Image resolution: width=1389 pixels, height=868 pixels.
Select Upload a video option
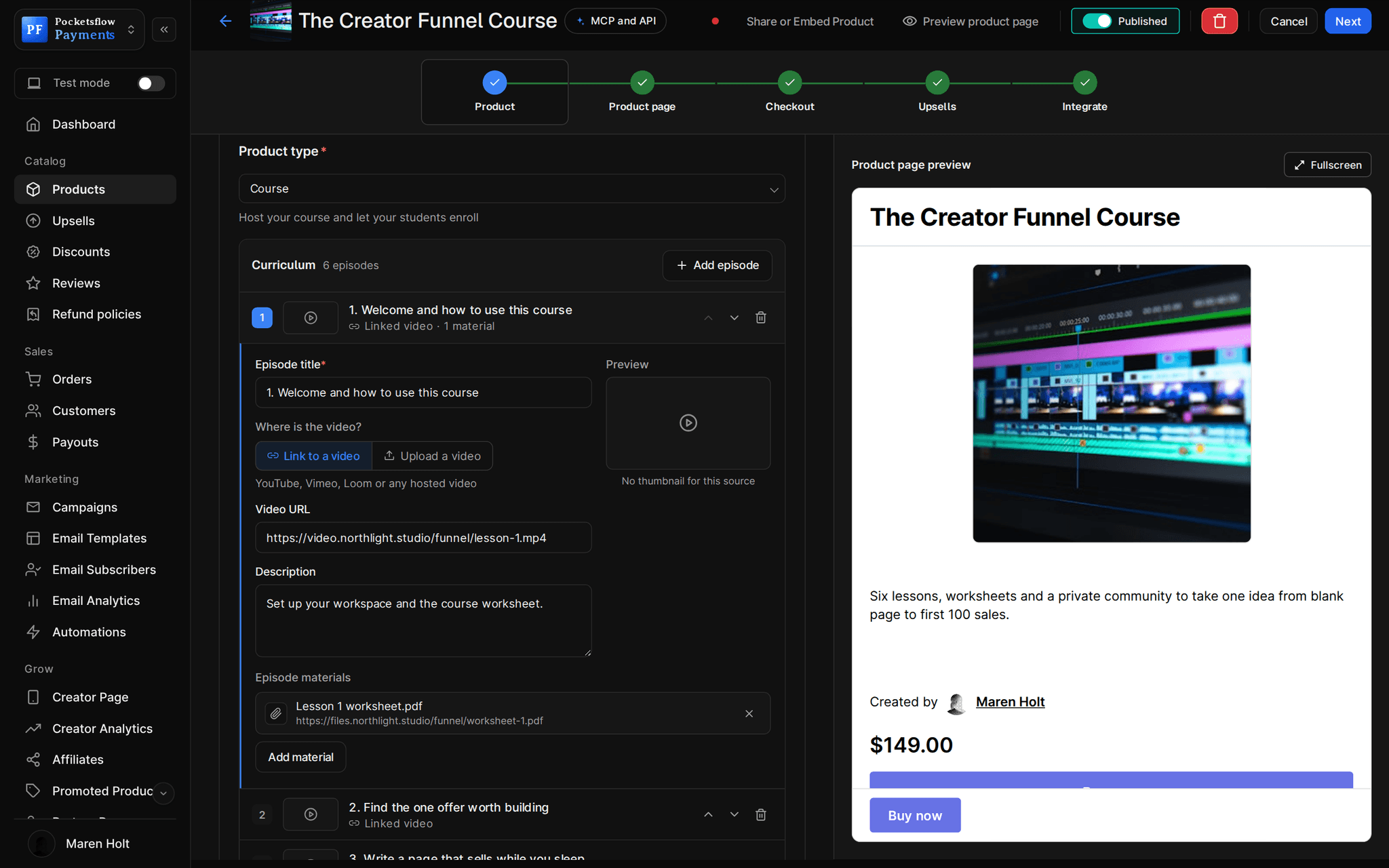(x=433, y=456)
